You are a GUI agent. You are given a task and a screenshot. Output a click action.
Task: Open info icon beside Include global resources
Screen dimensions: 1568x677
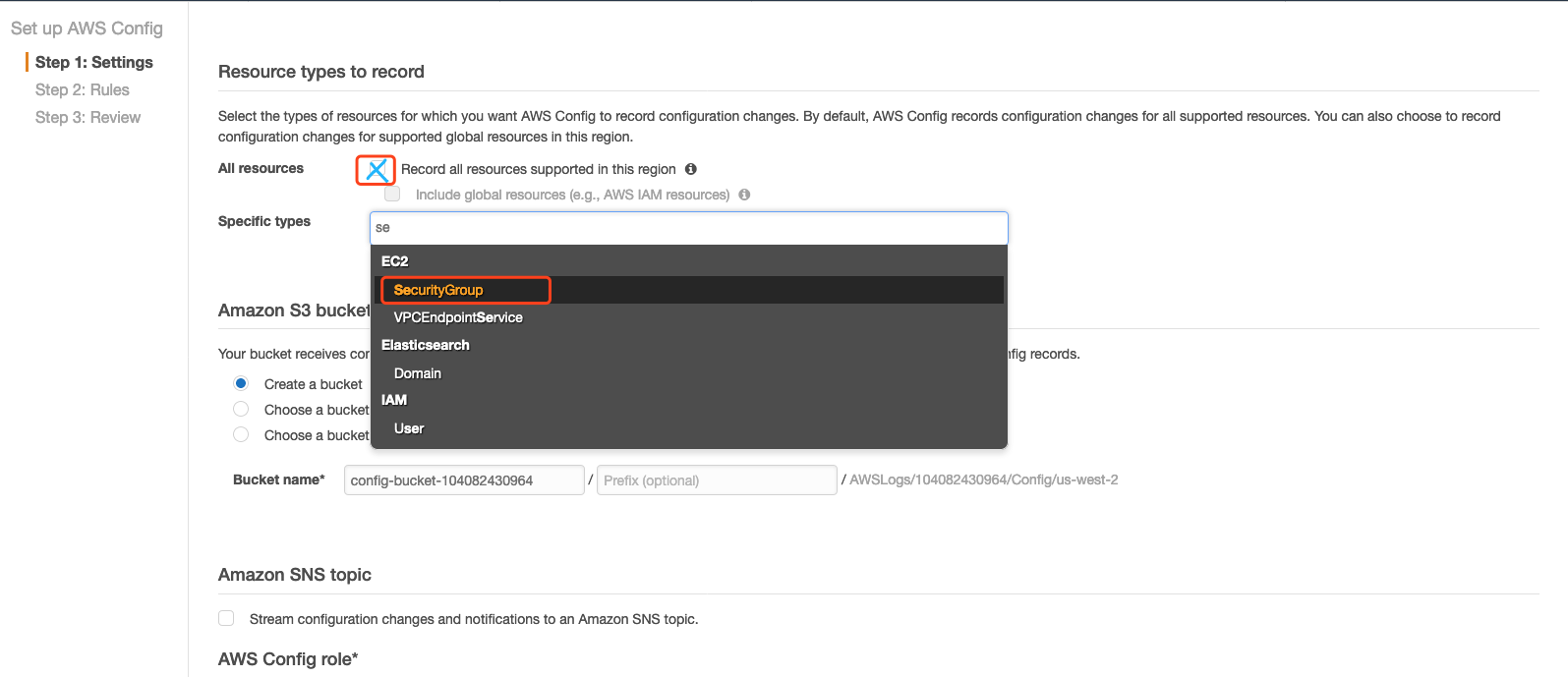coord(744,195)
